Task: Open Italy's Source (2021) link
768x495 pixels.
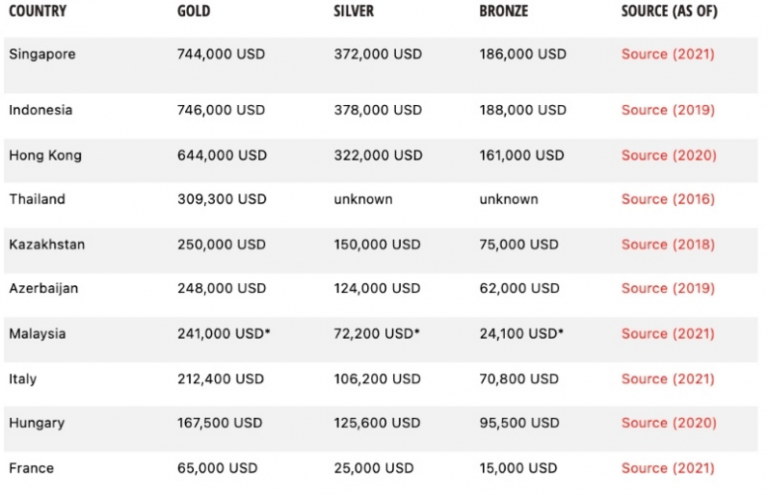Action: pos(668,379)
